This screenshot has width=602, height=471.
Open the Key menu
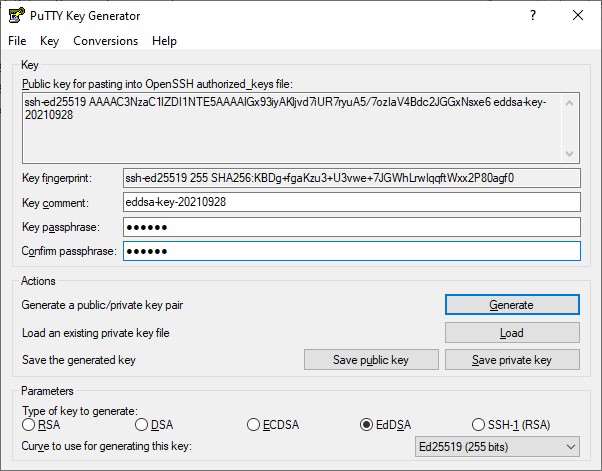(50, 41)
